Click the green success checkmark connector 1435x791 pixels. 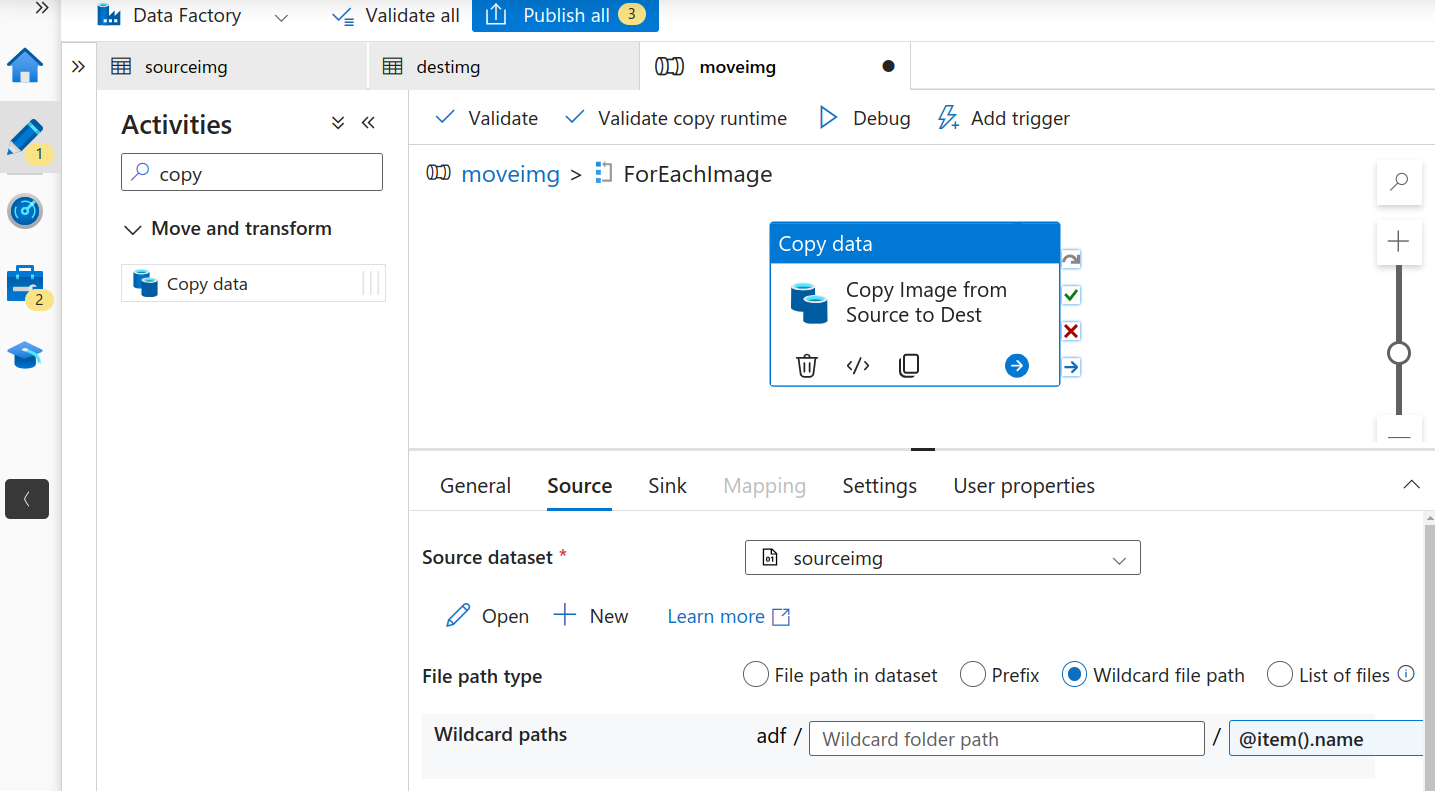click(x=1071, y=295)
